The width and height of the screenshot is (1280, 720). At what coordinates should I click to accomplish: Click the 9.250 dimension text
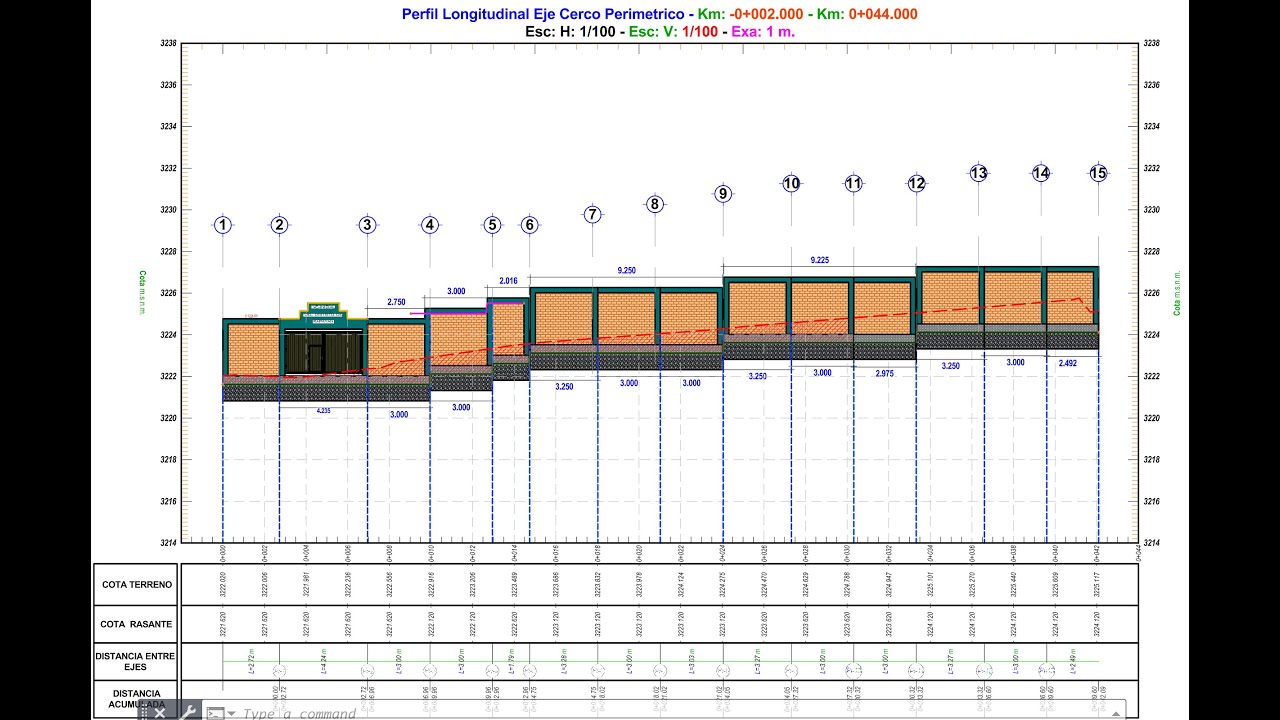pos(626,270)
